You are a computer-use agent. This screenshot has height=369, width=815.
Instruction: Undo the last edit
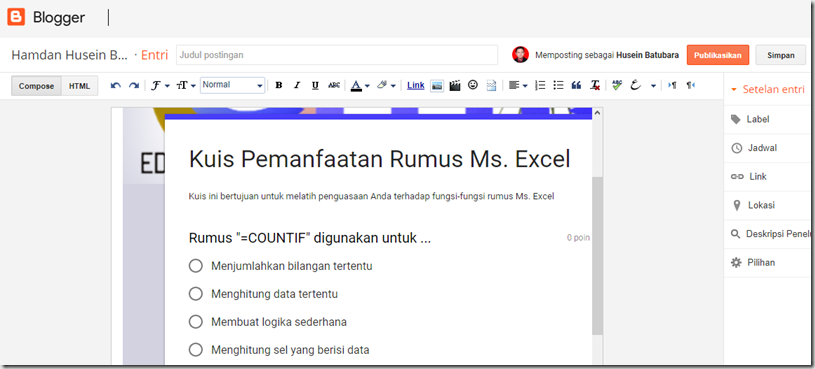coord(116,86)
